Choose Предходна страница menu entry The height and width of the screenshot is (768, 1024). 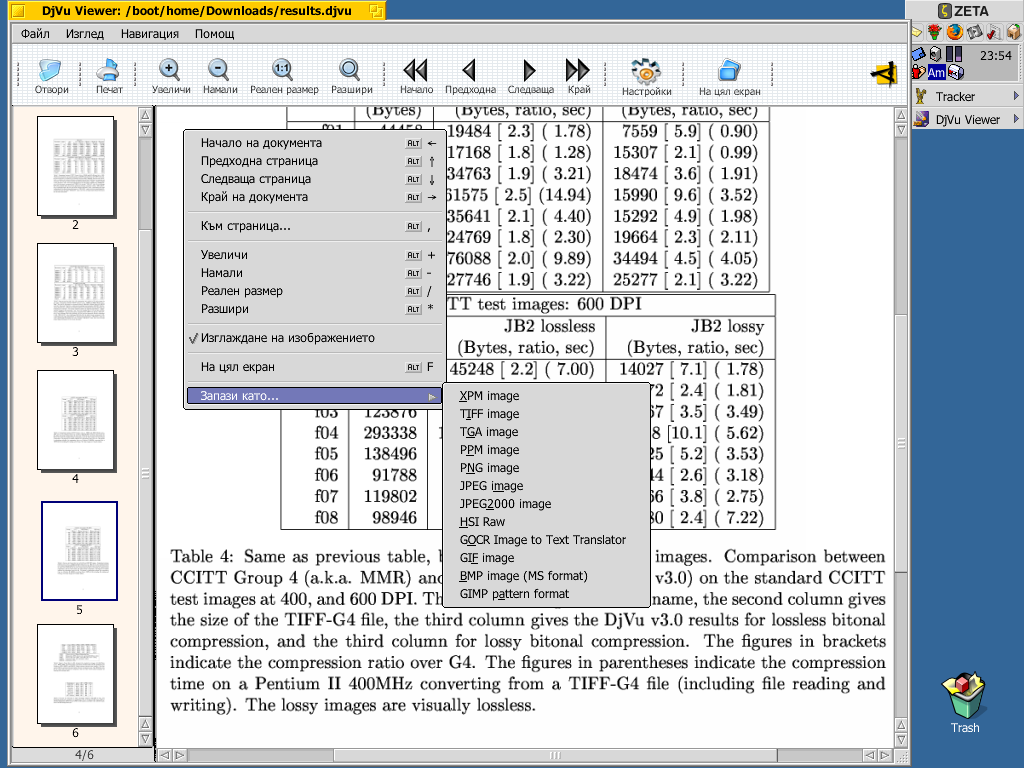(x=315, y=161)
